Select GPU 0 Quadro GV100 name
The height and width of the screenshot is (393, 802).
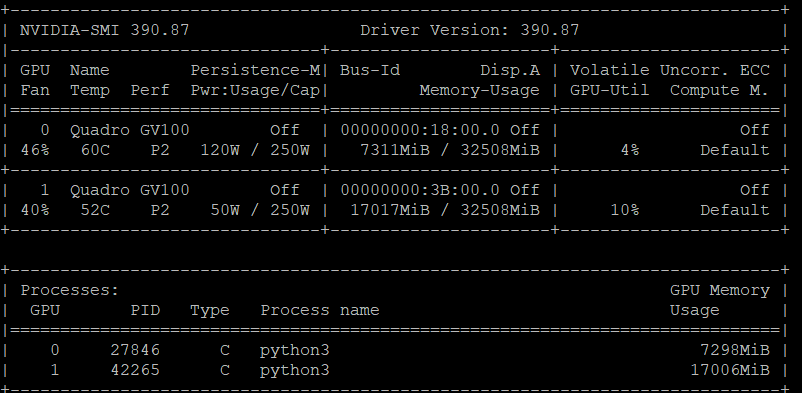pos(129,130)
